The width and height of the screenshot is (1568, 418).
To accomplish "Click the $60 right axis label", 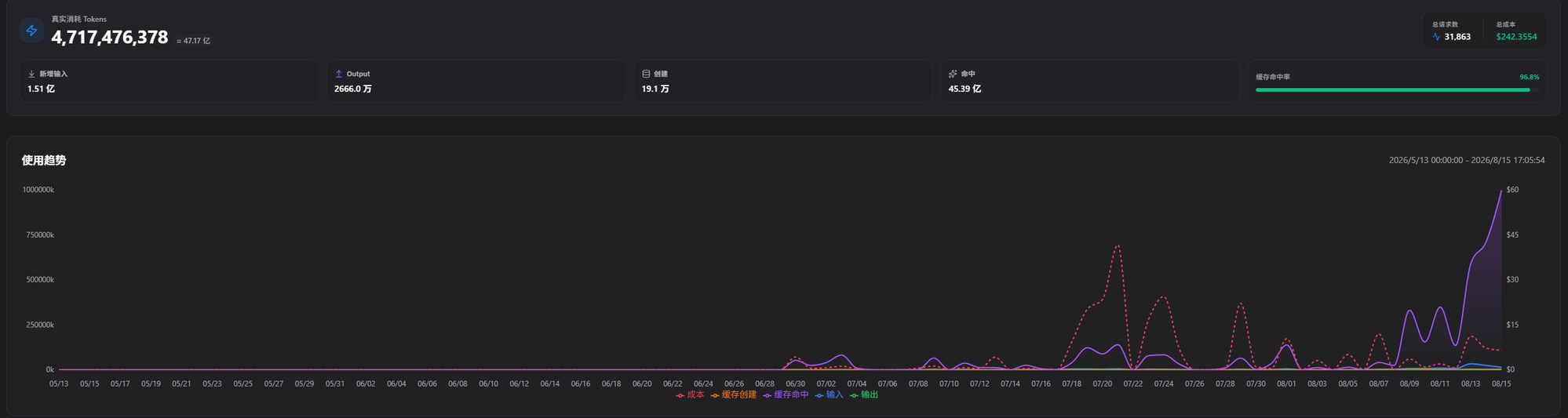I will tap(1512, 190).
